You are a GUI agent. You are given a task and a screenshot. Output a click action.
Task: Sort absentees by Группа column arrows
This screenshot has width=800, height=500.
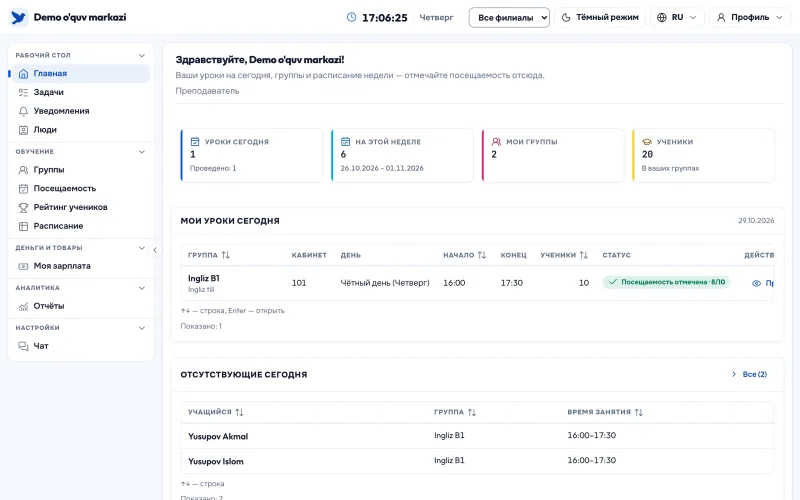tap(472, 412)
